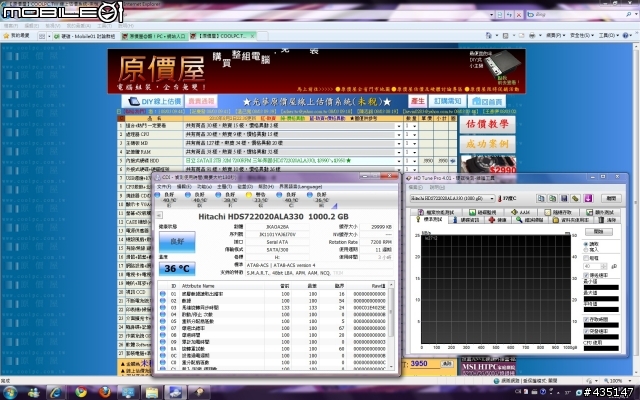Click IE address bar red stop icon
Viewport: 640px width, 400px height.
coord(519,15)
